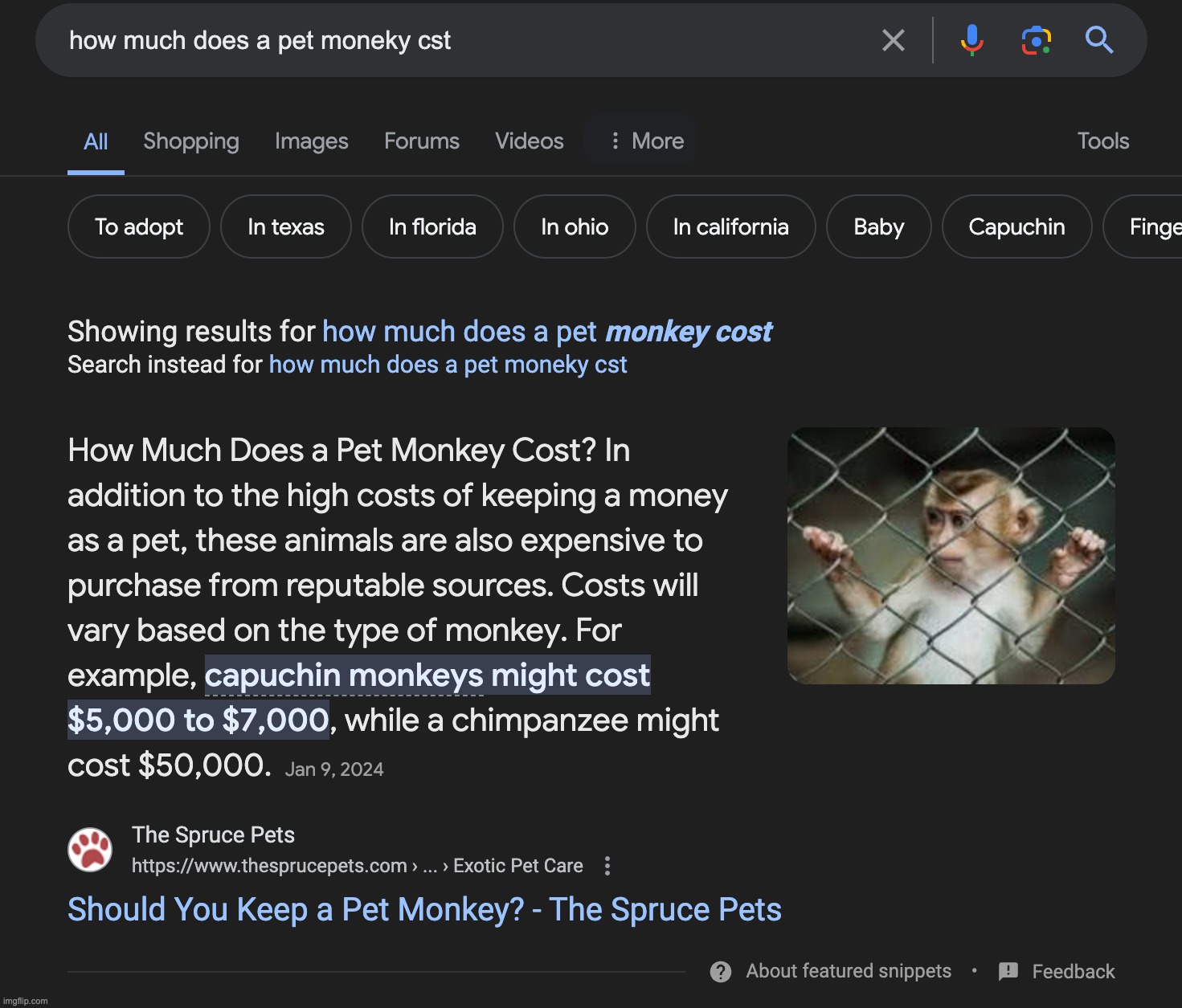Open 'Should You Keep a Pet Monkey?' result
This screenshot has height=1008, width=1182.
(x=423, y=910)
